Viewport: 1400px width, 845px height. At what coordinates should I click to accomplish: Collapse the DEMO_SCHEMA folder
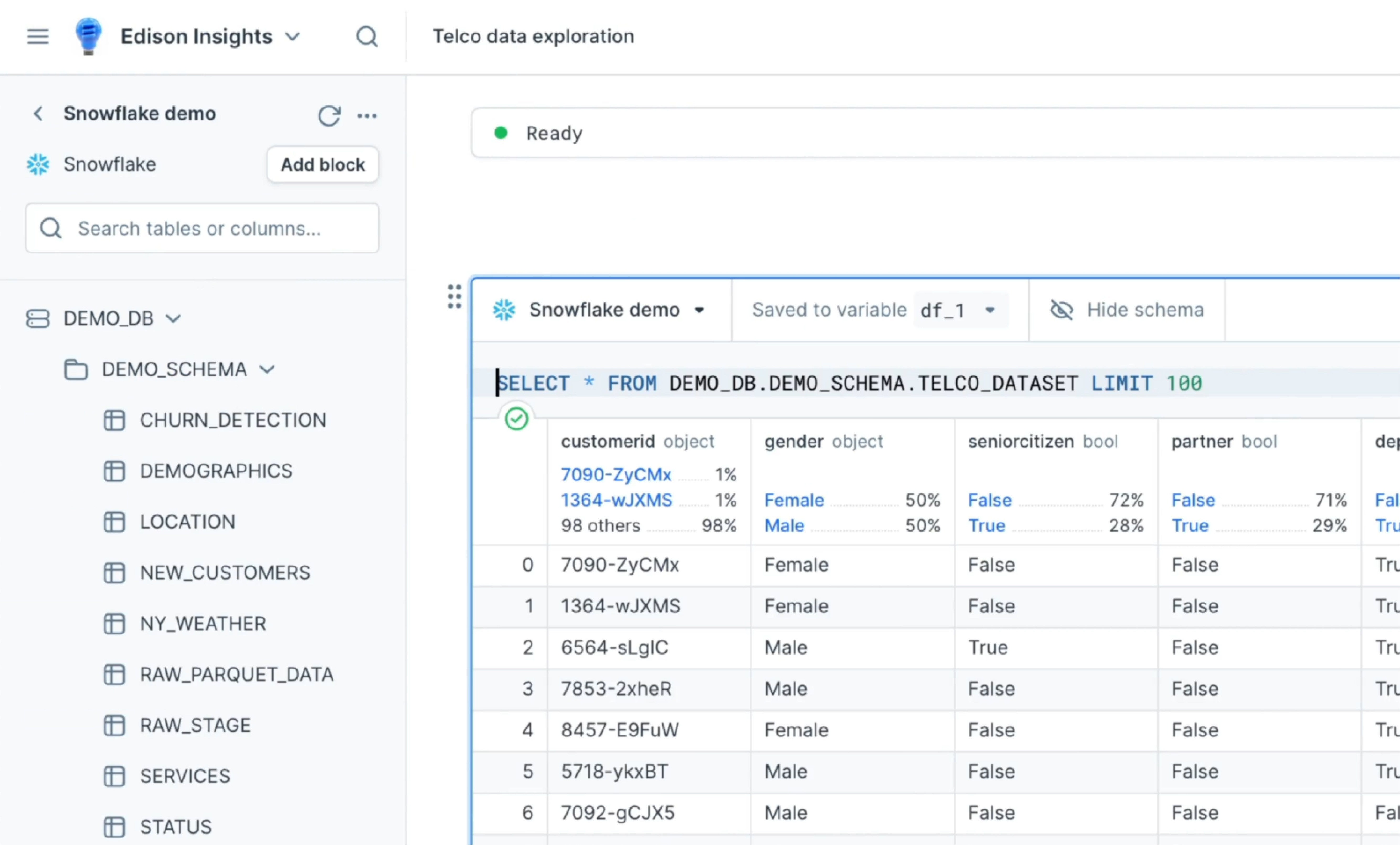pos(267,369)
